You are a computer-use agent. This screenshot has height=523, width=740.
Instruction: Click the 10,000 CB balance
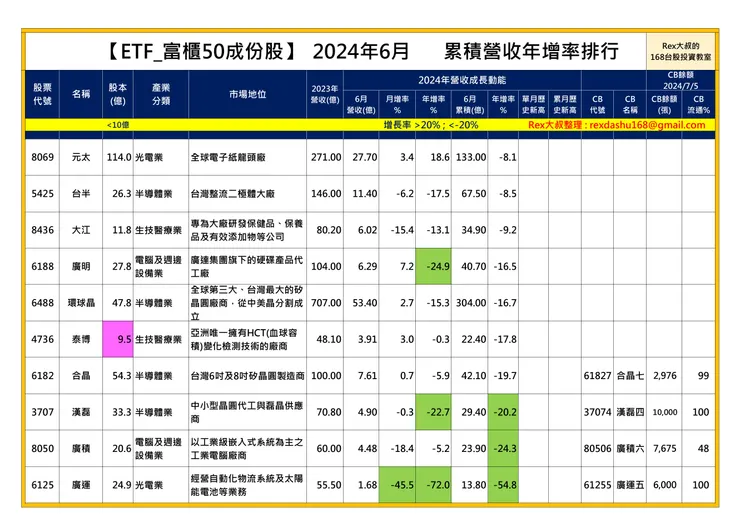(664, 412)
